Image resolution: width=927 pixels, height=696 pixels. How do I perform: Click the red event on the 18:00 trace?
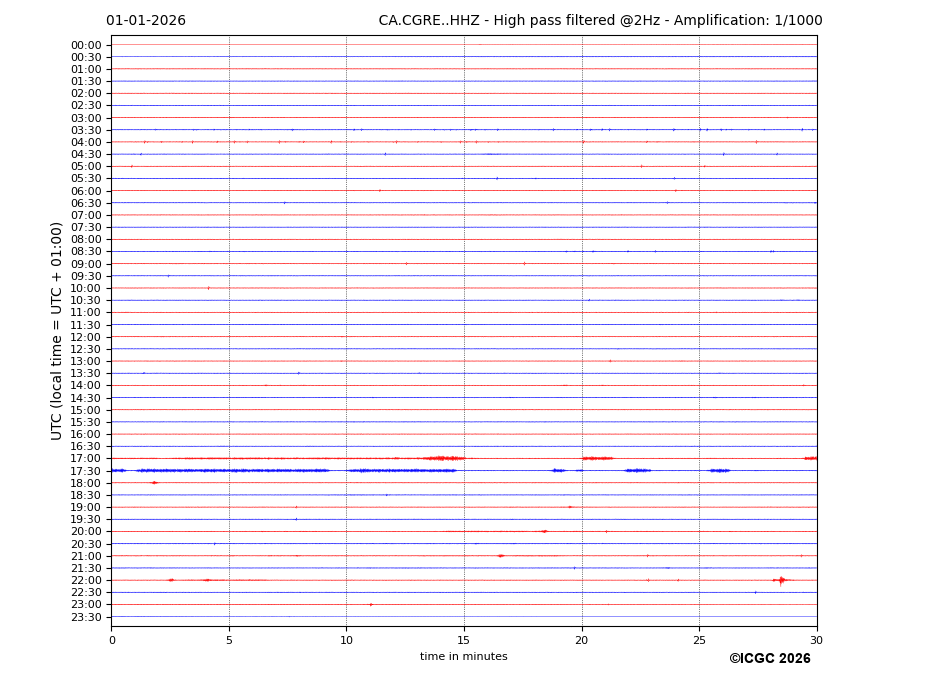click(x=154, y=482)
